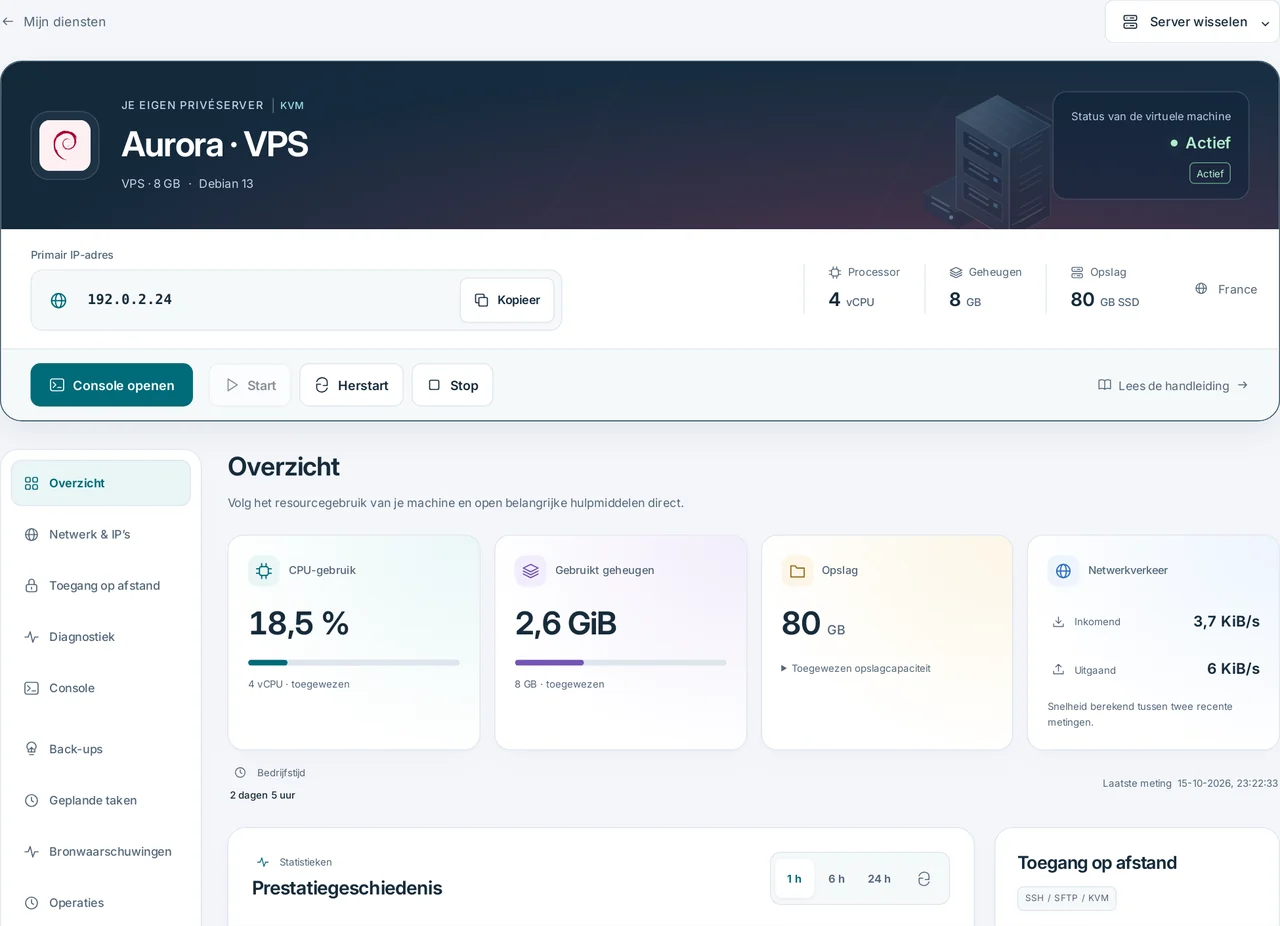The height and width of the screenshot is (926, 1280).
Task: Click the Herstart button
Action: [351, 385]
